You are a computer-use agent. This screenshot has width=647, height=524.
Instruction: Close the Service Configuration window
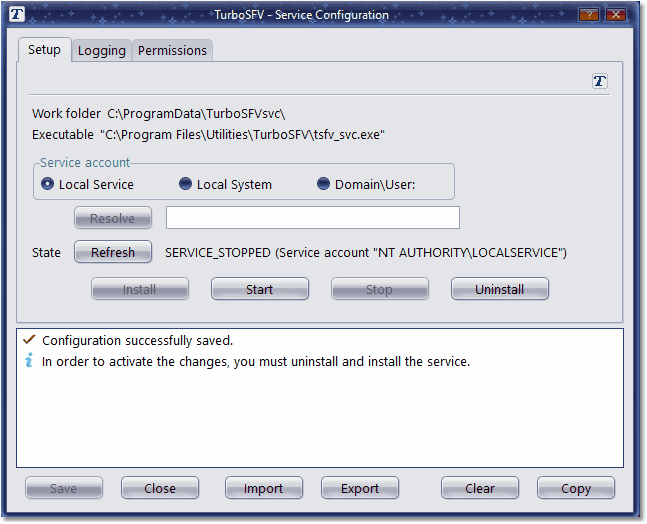click(x=616, y=15)
